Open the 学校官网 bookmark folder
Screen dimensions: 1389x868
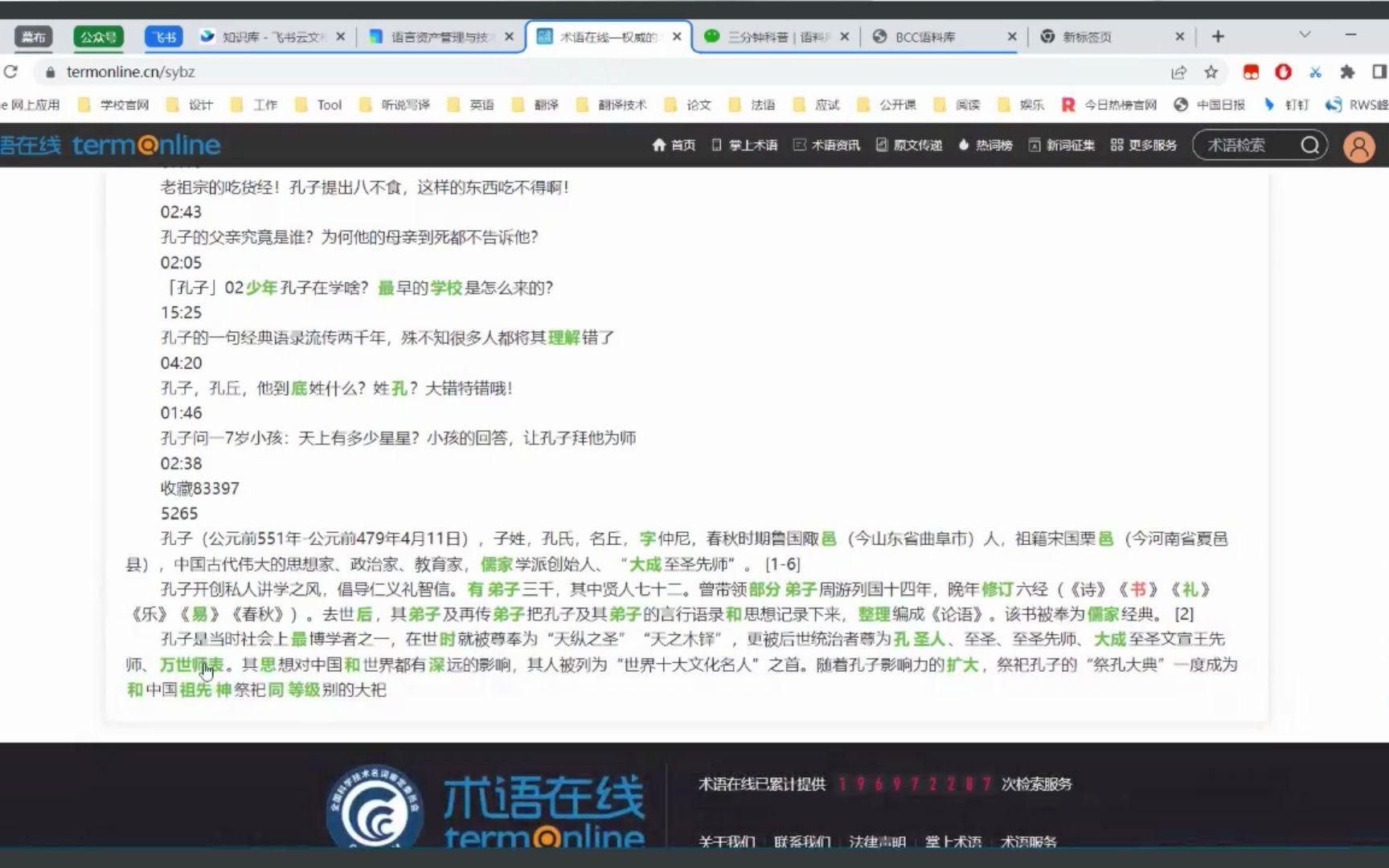click(x=114, y=105)
